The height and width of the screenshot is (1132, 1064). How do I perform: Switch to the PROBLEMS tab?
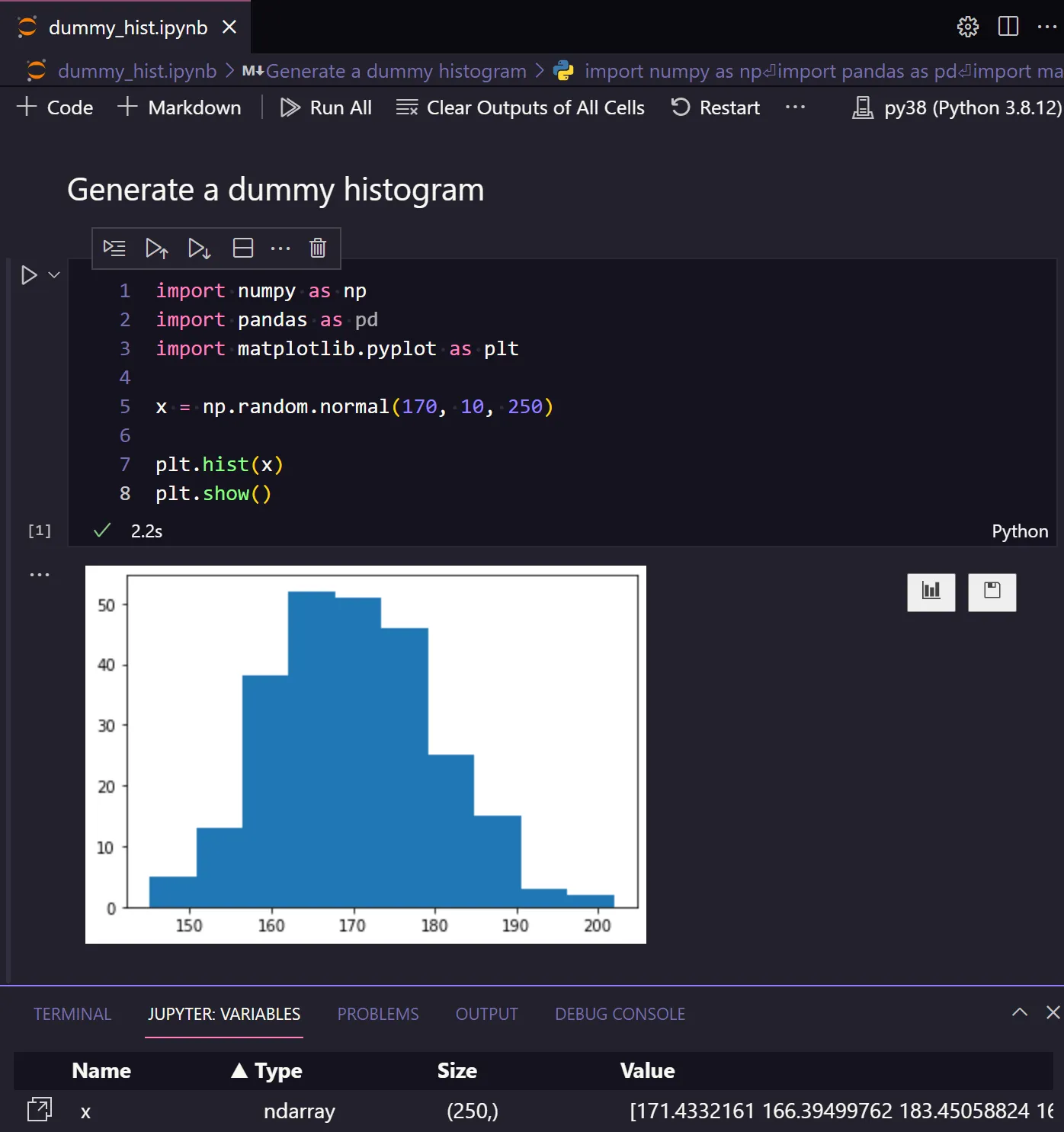click(x=377, y=1014)
